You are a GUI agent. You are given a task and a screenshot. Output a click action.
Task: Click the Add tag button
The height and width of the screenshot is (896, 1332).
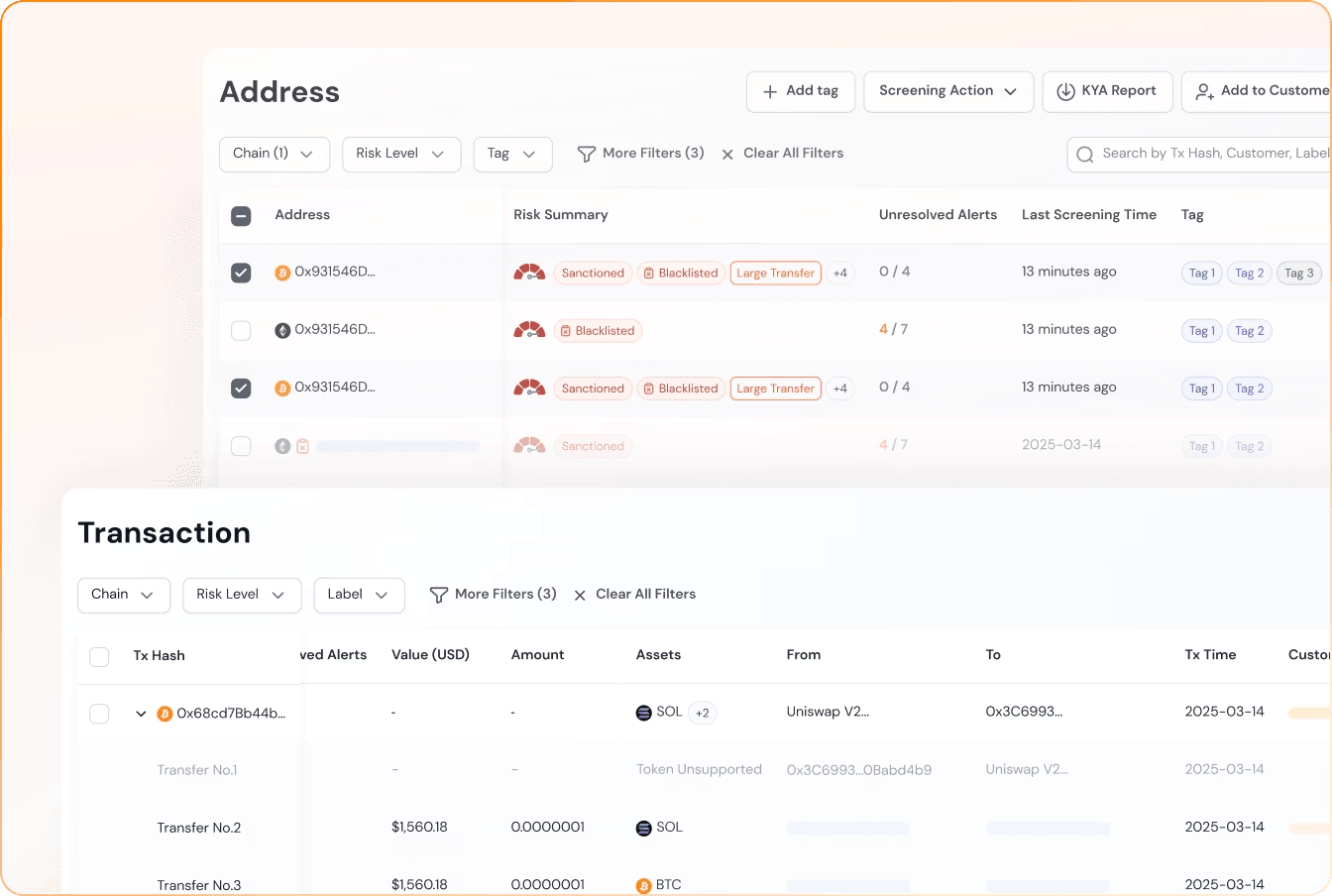click(800, 91)
